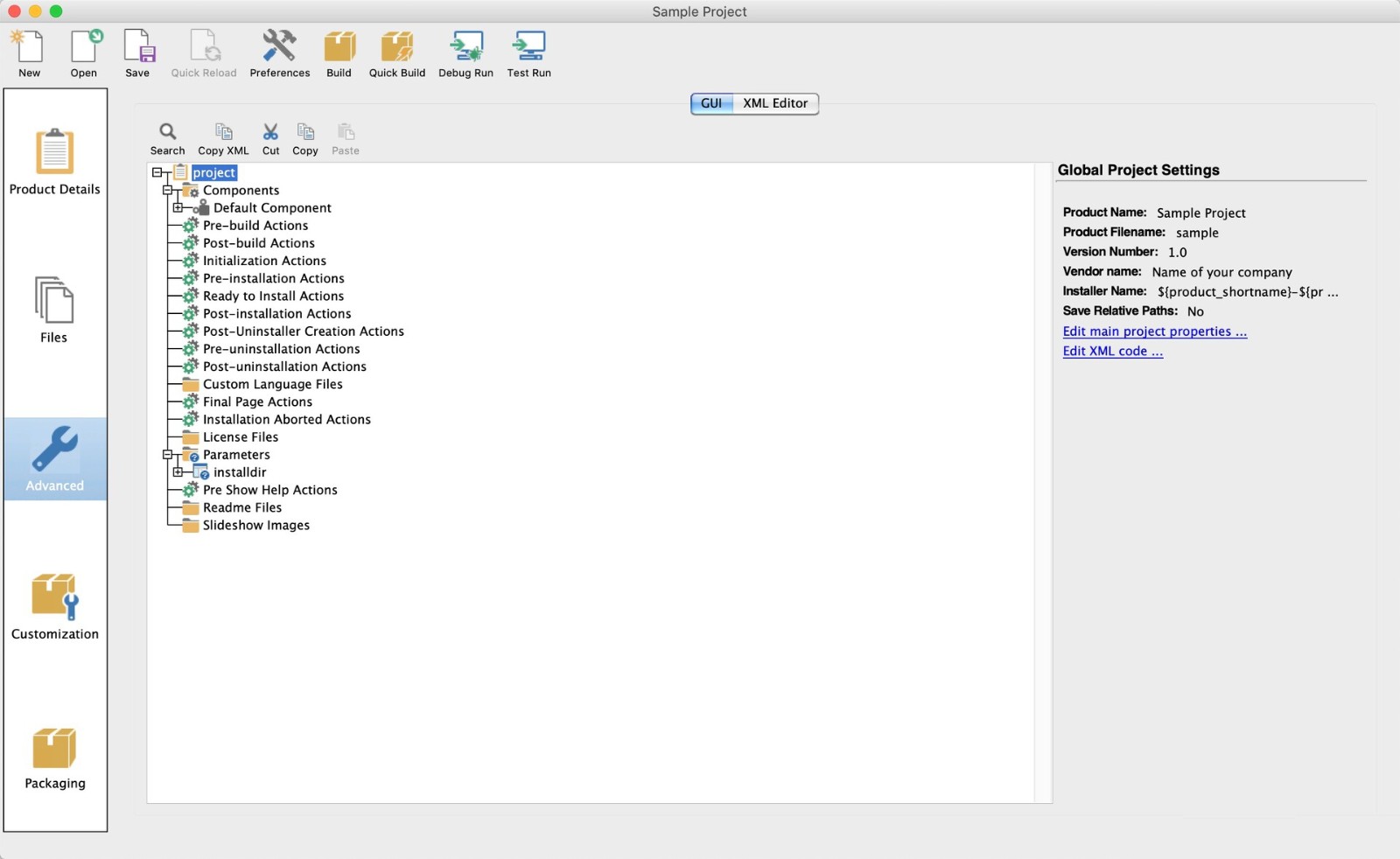Select Slideshow Images folder
The height and width of the screenshot is (859, 1400).
[256, 525]
